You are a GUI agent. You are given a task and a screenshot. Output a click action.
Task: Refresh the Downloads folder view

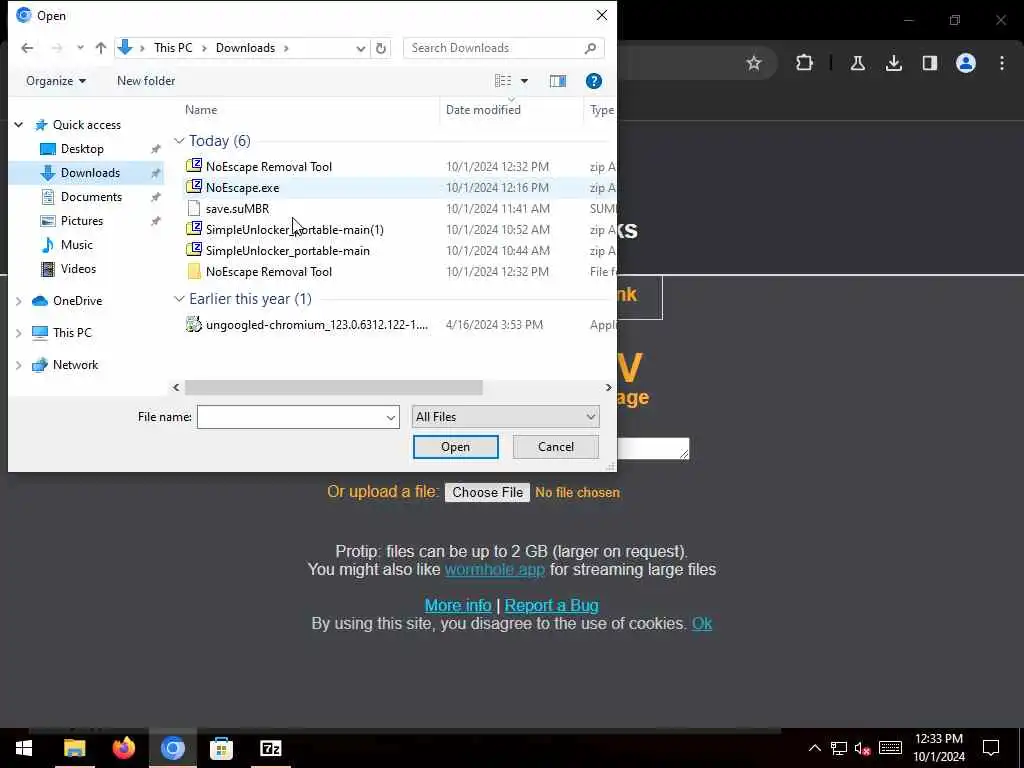(x=381, y=48)
